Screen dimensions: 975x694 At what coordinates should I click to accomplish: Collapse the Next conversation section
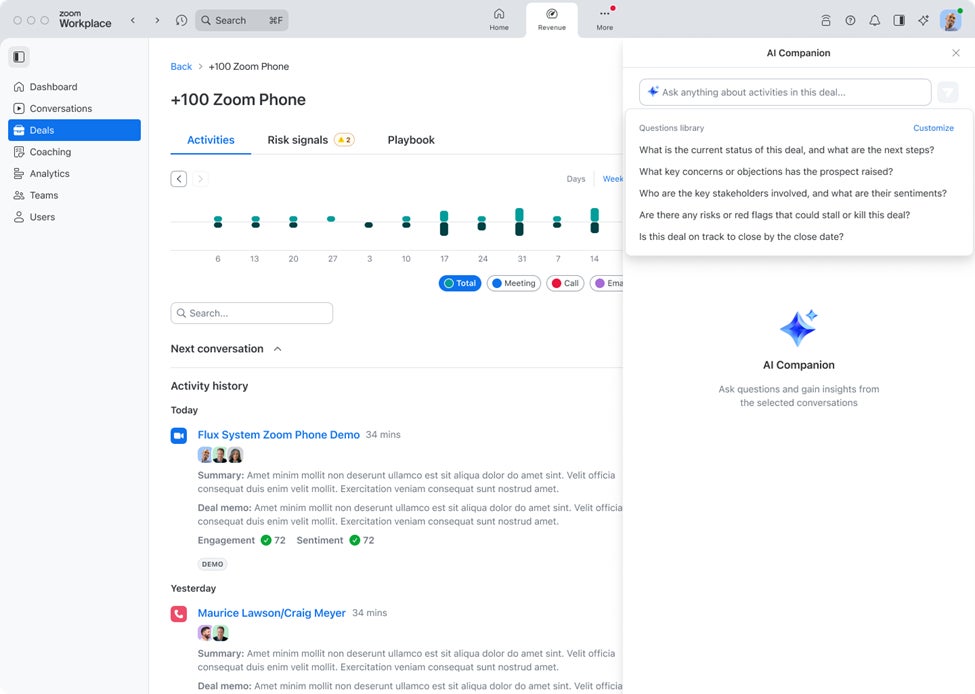(277, 349)
